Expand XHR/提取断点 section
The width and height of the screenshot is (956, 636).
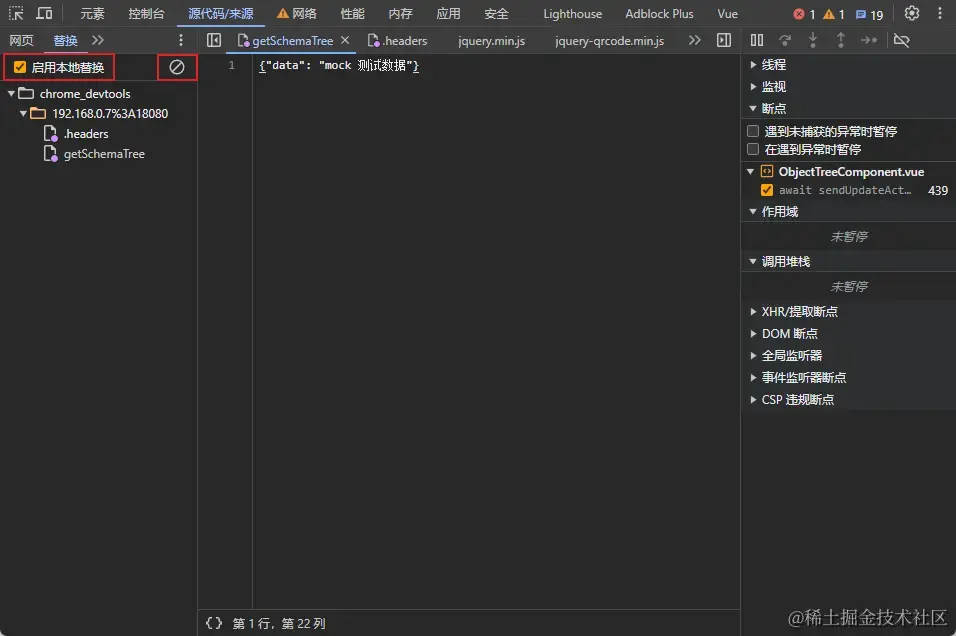[753, 312]
